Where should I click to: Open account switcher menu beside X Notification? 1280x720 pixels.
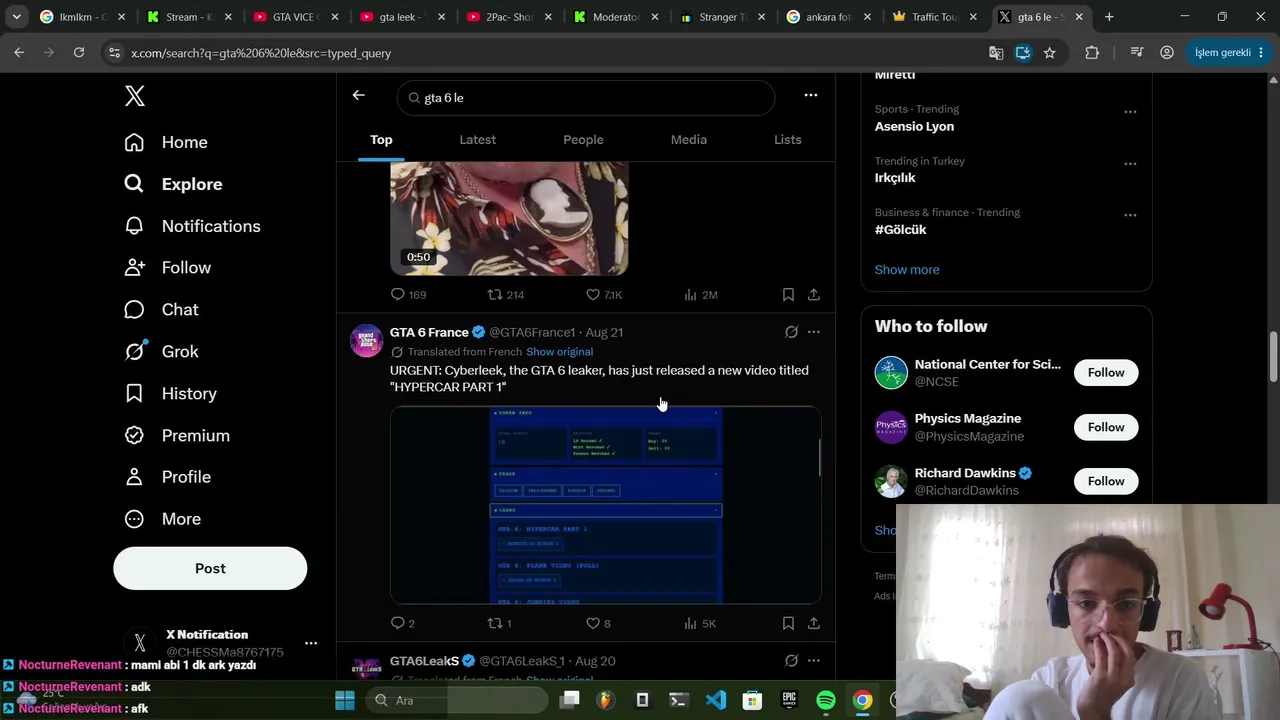(311, 643)
